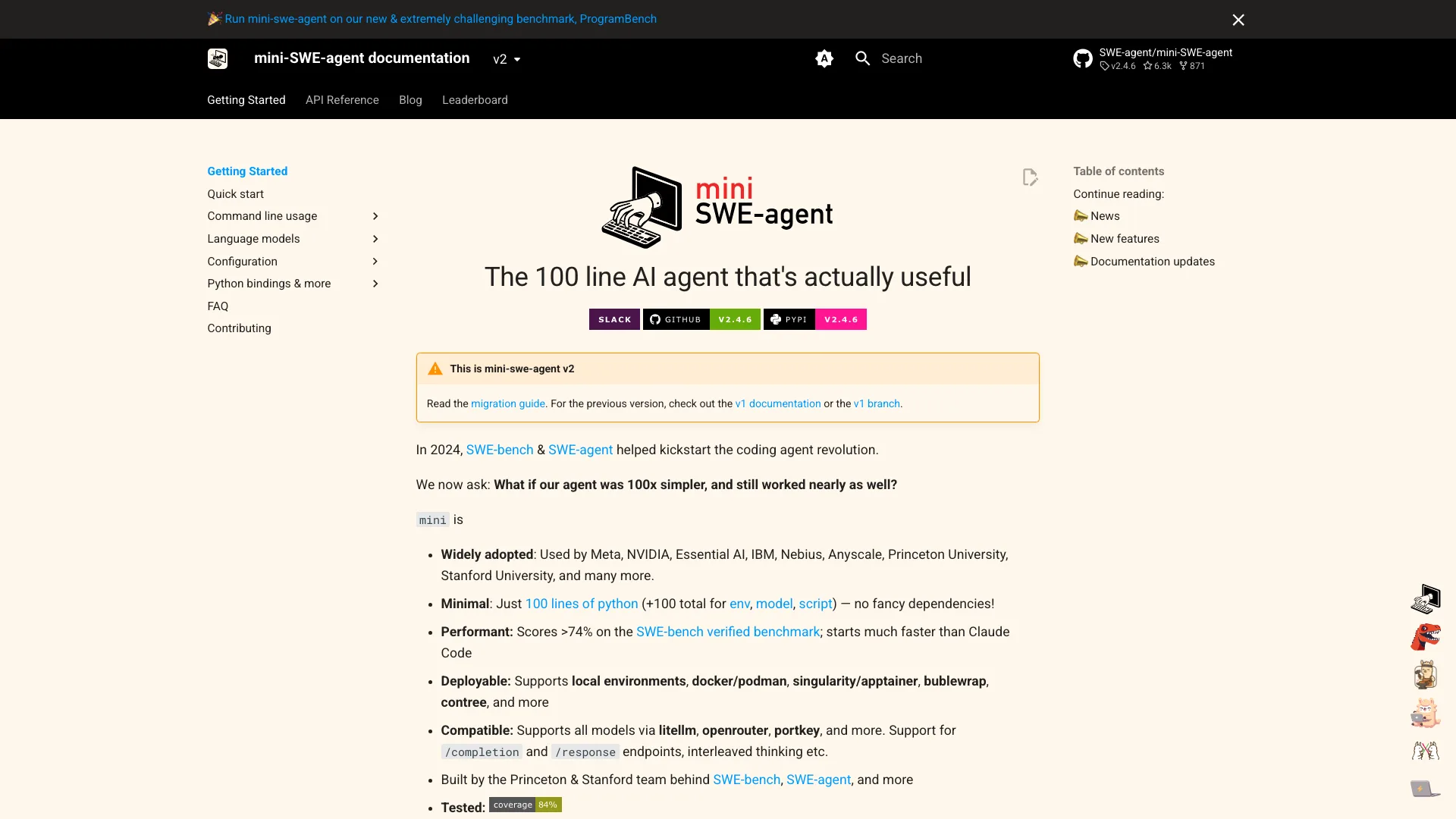
Task: Go to the Blog tab
Action: tap(410, 100)
